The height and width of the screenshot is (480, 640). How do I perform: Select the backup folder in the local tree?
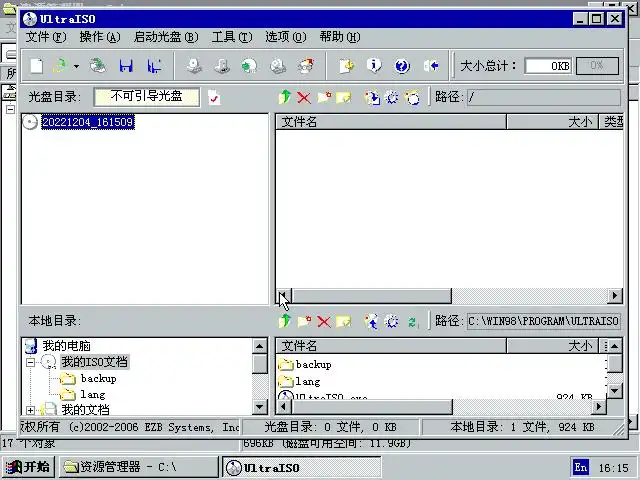pos(98,379)
